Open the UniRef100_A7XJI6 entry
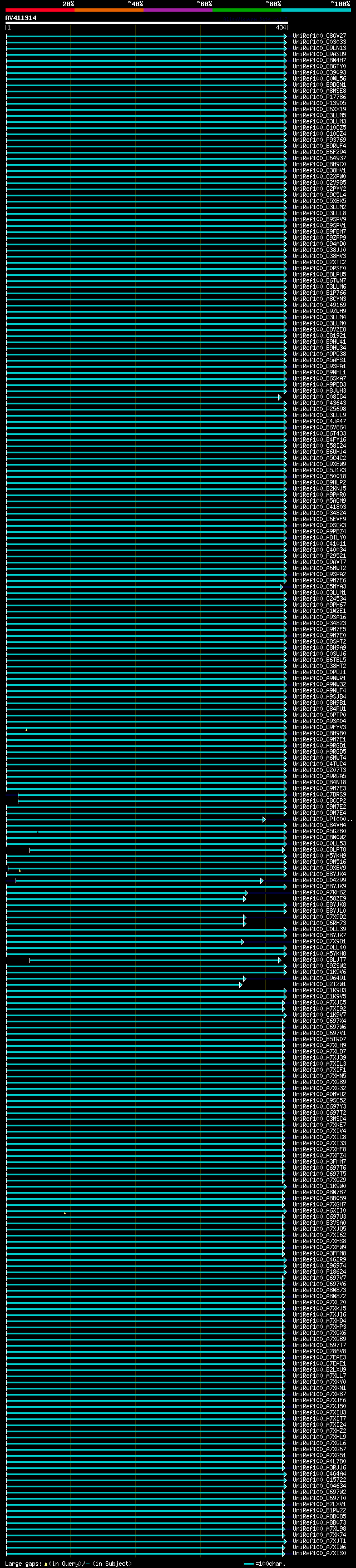This screenshot has height=1568, width=356. tap(319, 1315)
